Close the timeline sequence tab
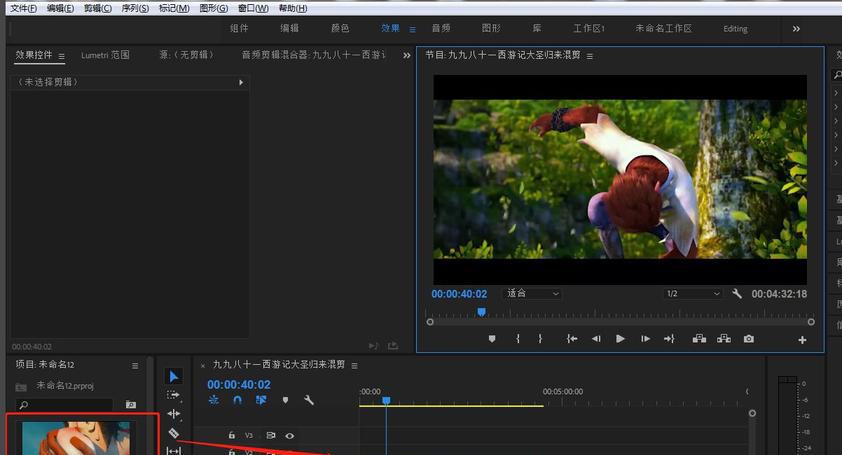The image size is (842, 455). [202, 366]
